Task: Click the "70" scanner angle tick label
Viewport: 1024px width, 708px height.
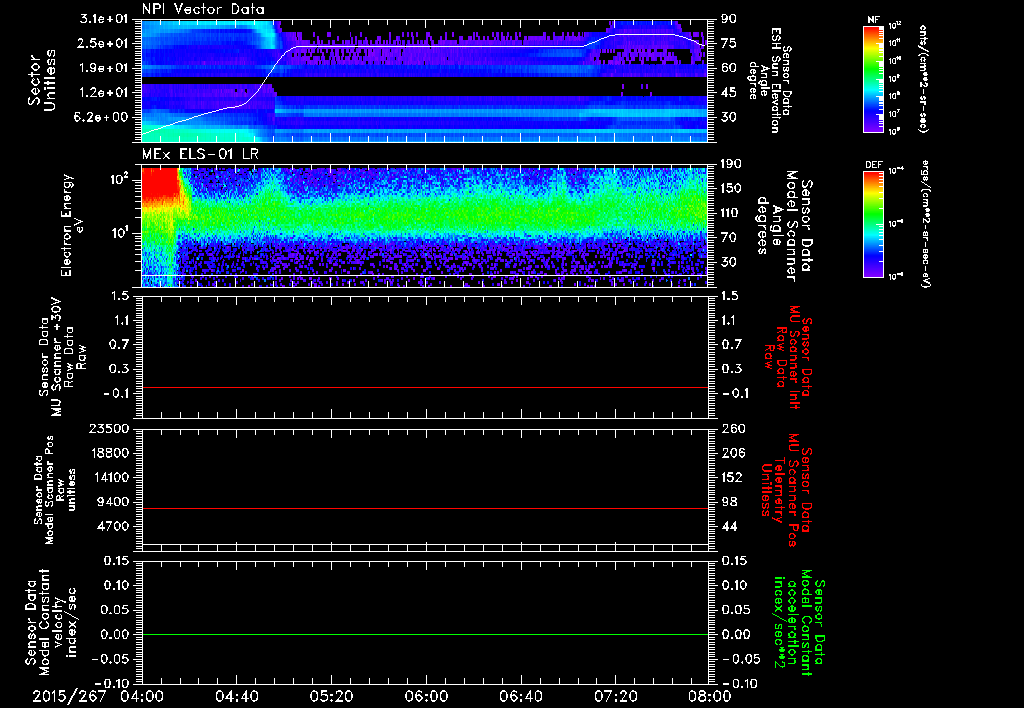Action: point(728,238)
